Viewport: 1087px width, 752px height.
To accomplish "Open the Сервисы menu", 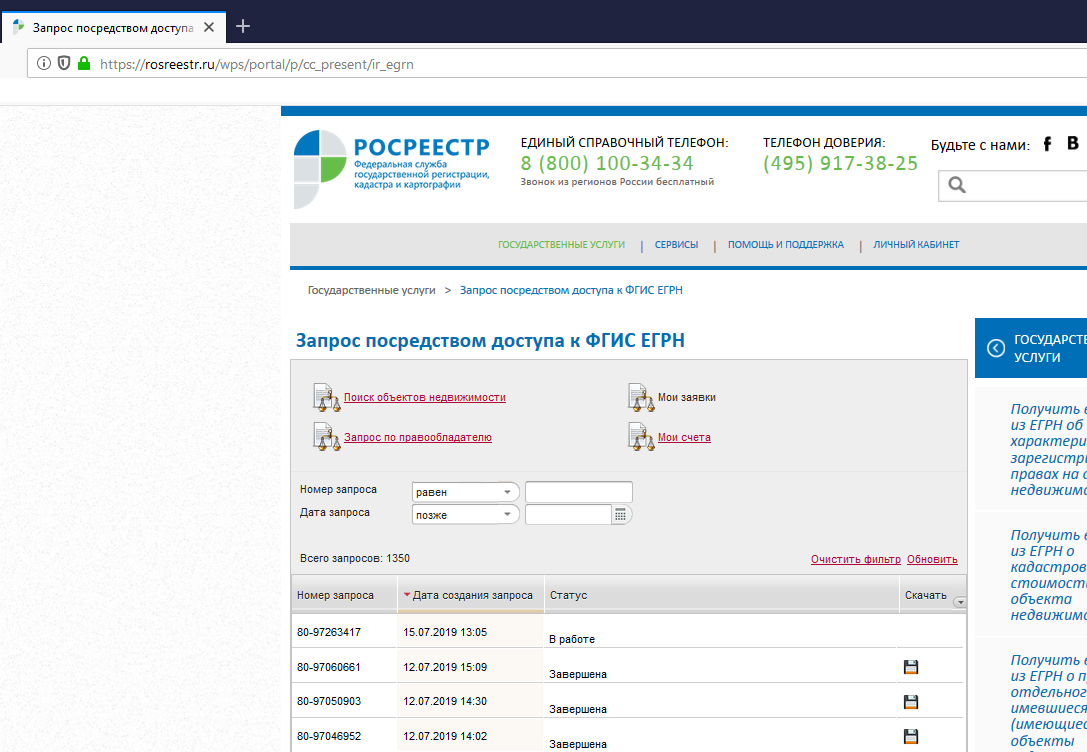I will 676,245.
